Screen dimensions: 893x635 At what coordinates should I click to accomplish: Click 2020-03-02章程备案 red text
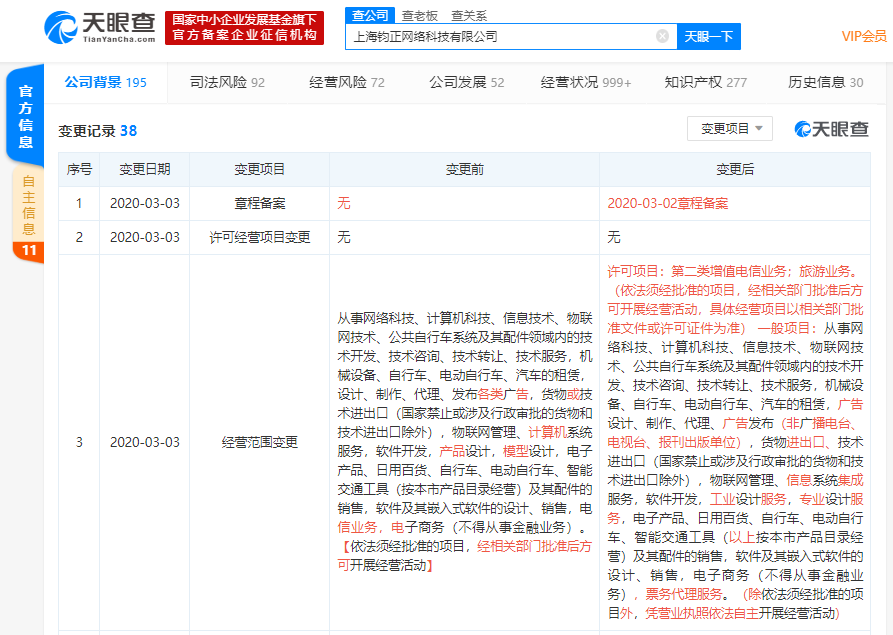point(667,203)
